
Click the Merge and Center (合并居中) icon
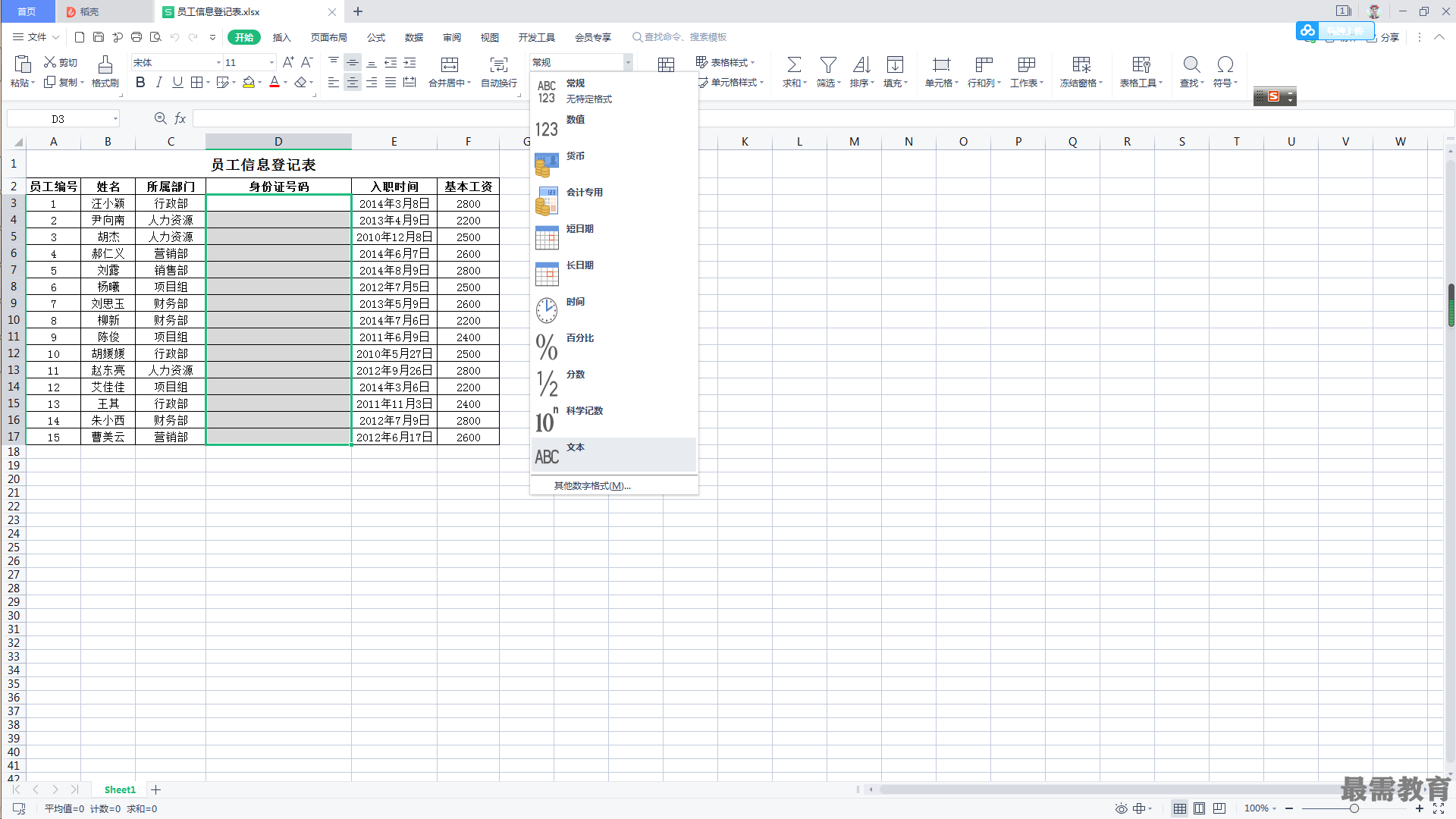point(450,64)
